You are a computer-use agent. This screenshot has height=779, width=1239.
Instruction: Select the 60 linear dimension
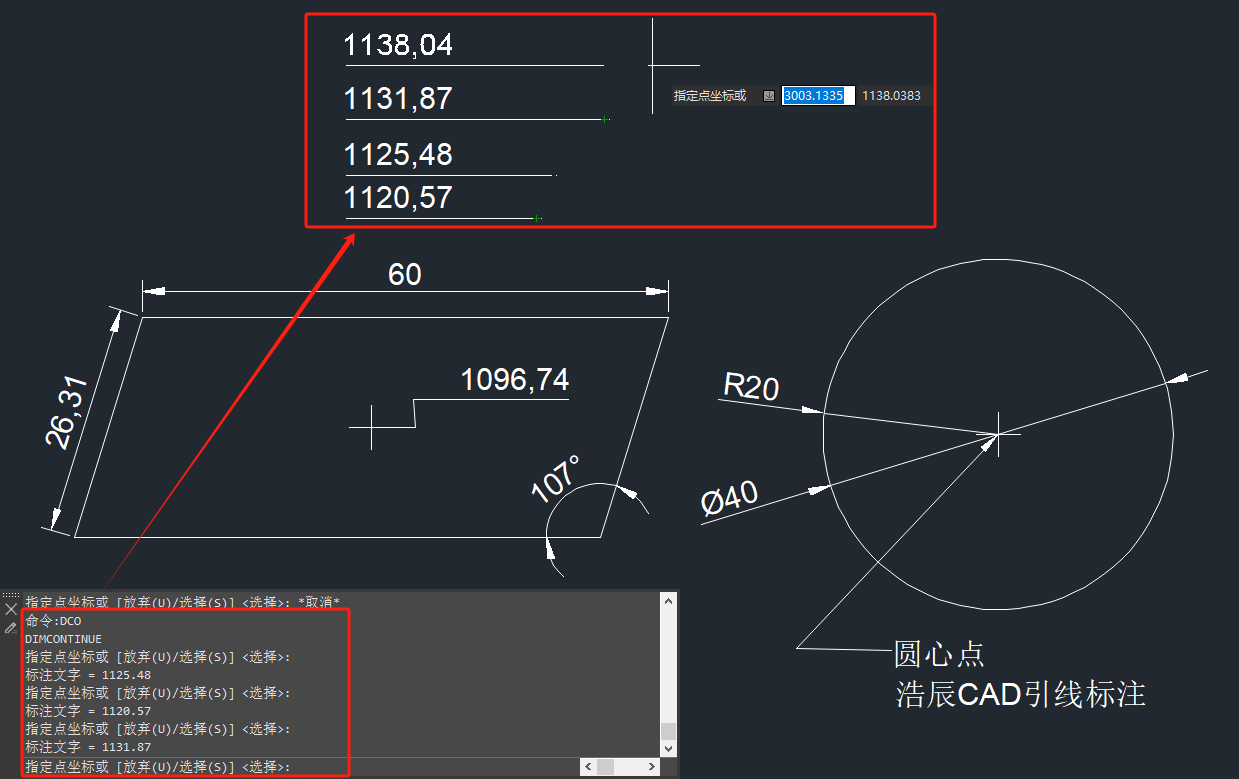click(405, 273)
